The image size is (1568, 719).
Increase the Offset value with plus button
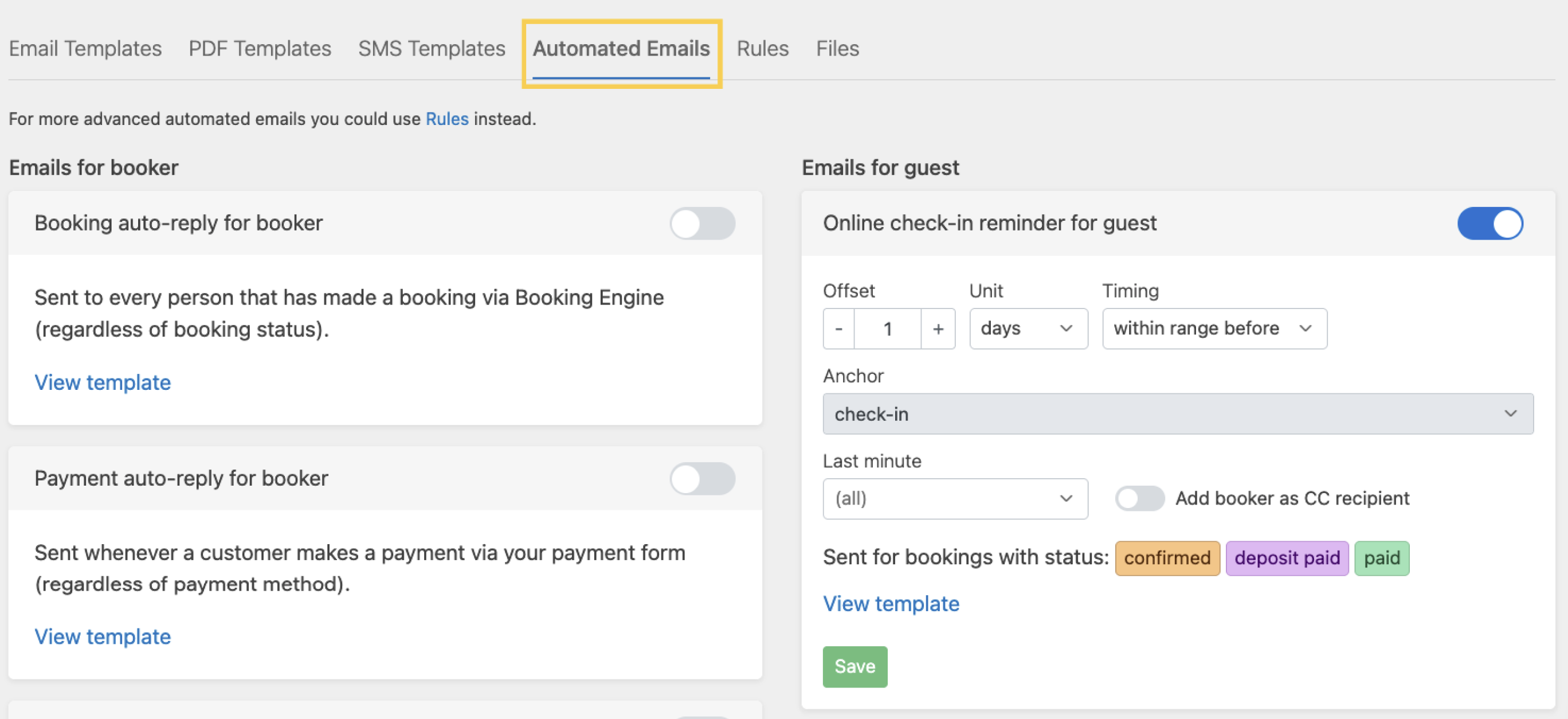(938, 329)
